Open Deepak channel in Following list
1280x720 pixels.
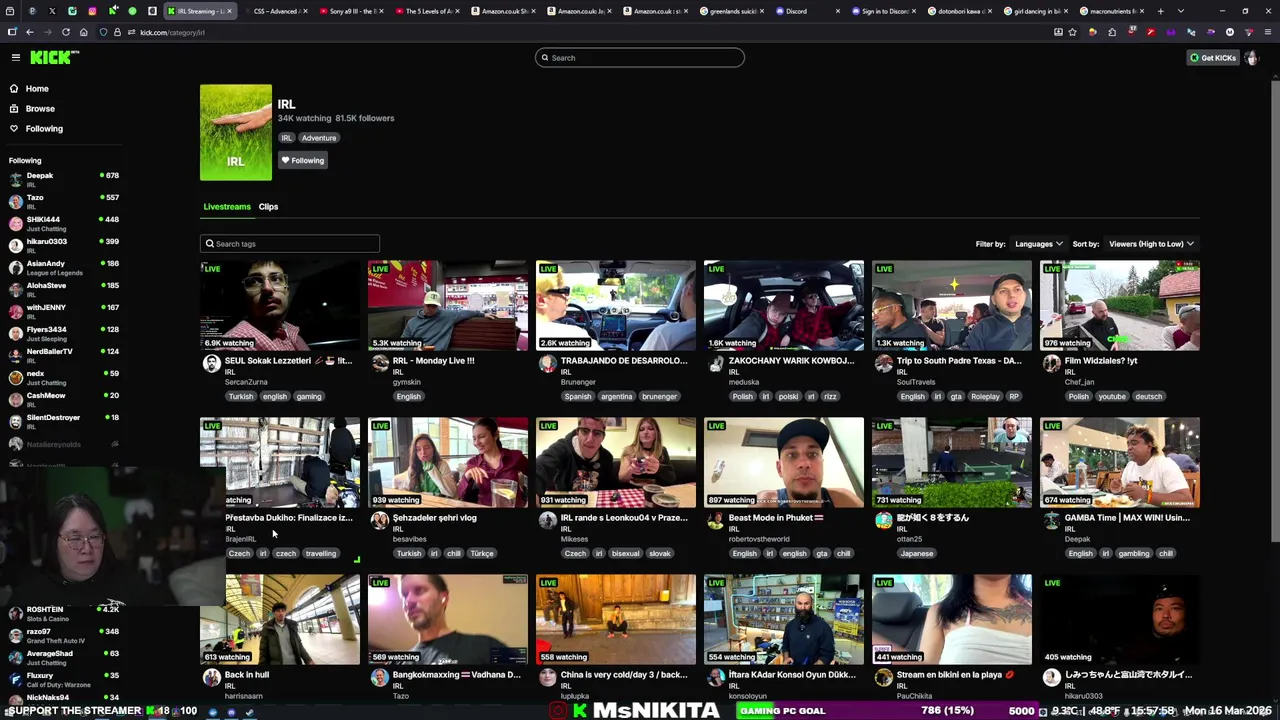click(62, 179)
